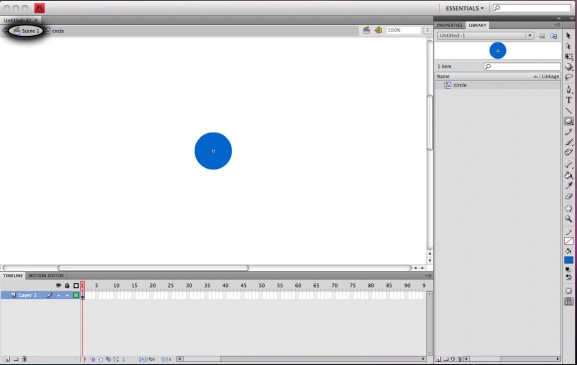Switch to the PROPERTIES tab
The height and width of the screenshot is (365, 577).
[449, 25]
